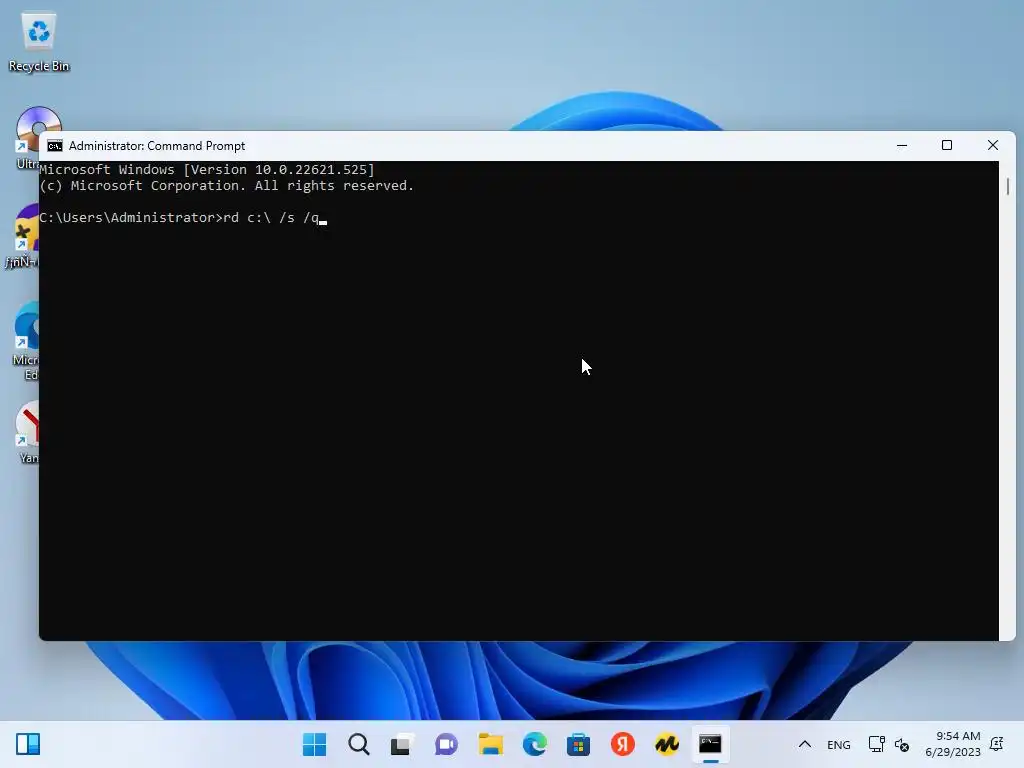
Task: Click the '(c) Microsoft Corporation' copyright line
Action: pos(227,185)
